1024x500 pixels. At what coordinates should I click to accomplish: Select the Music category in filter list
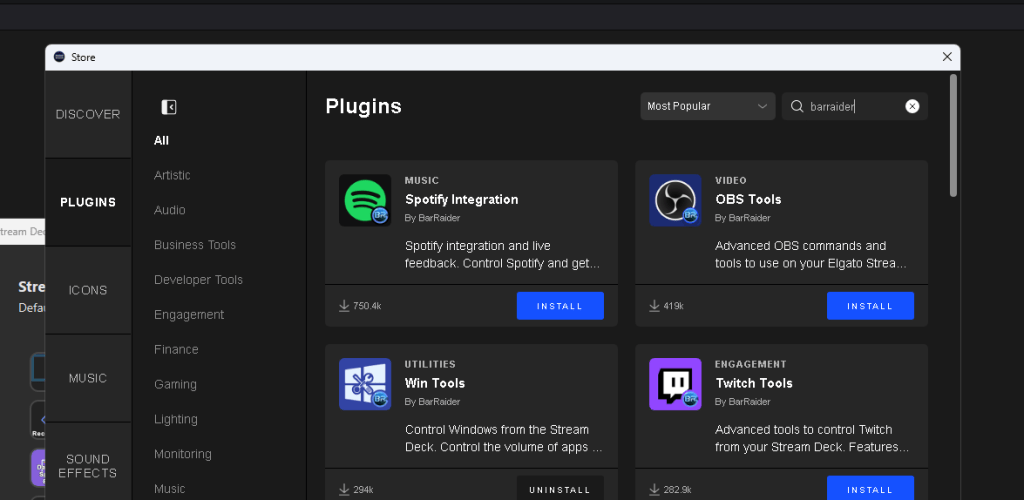[x=170, y=489]
